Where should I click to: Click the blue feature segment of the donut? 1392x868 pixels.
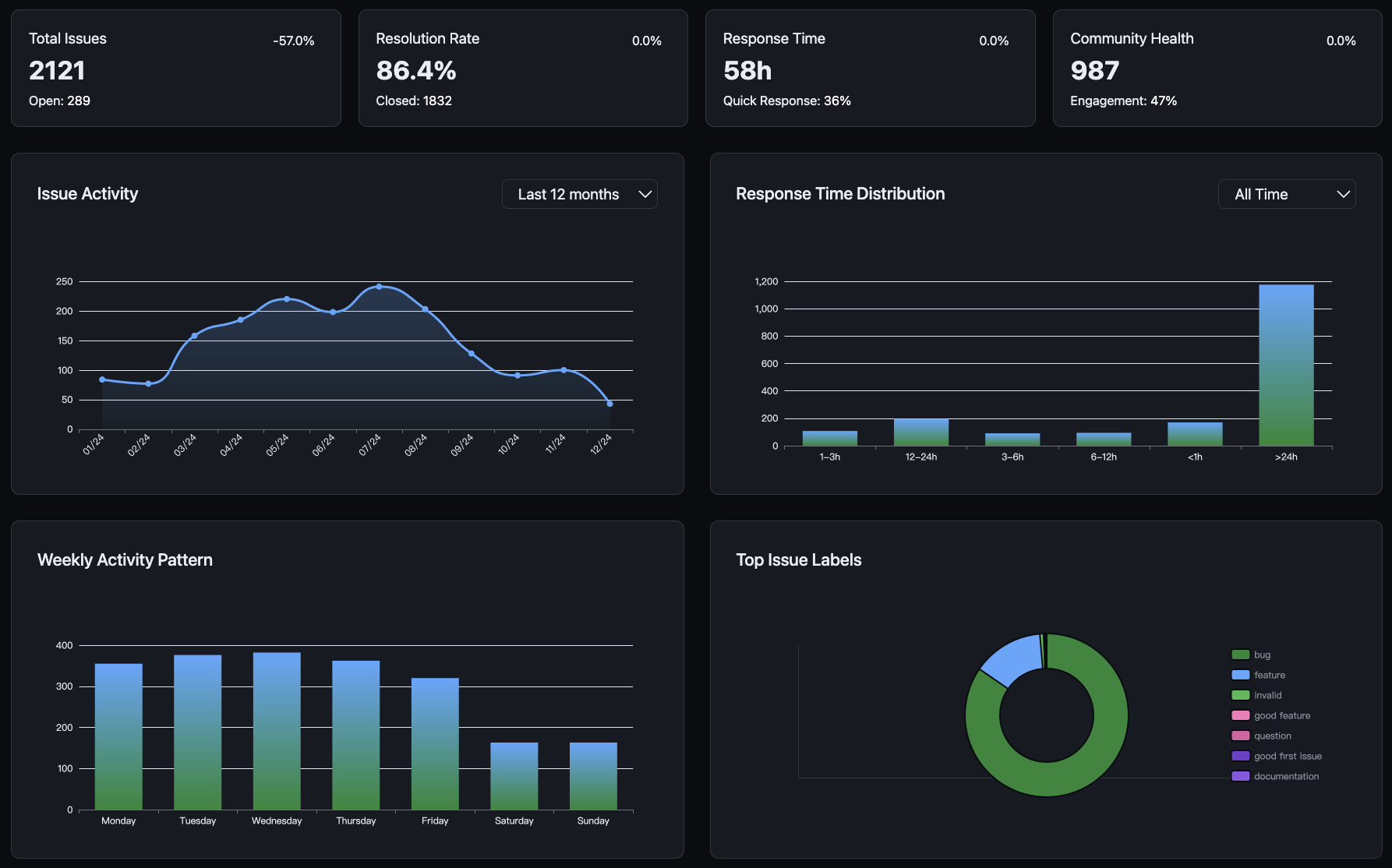[1015, 661]
